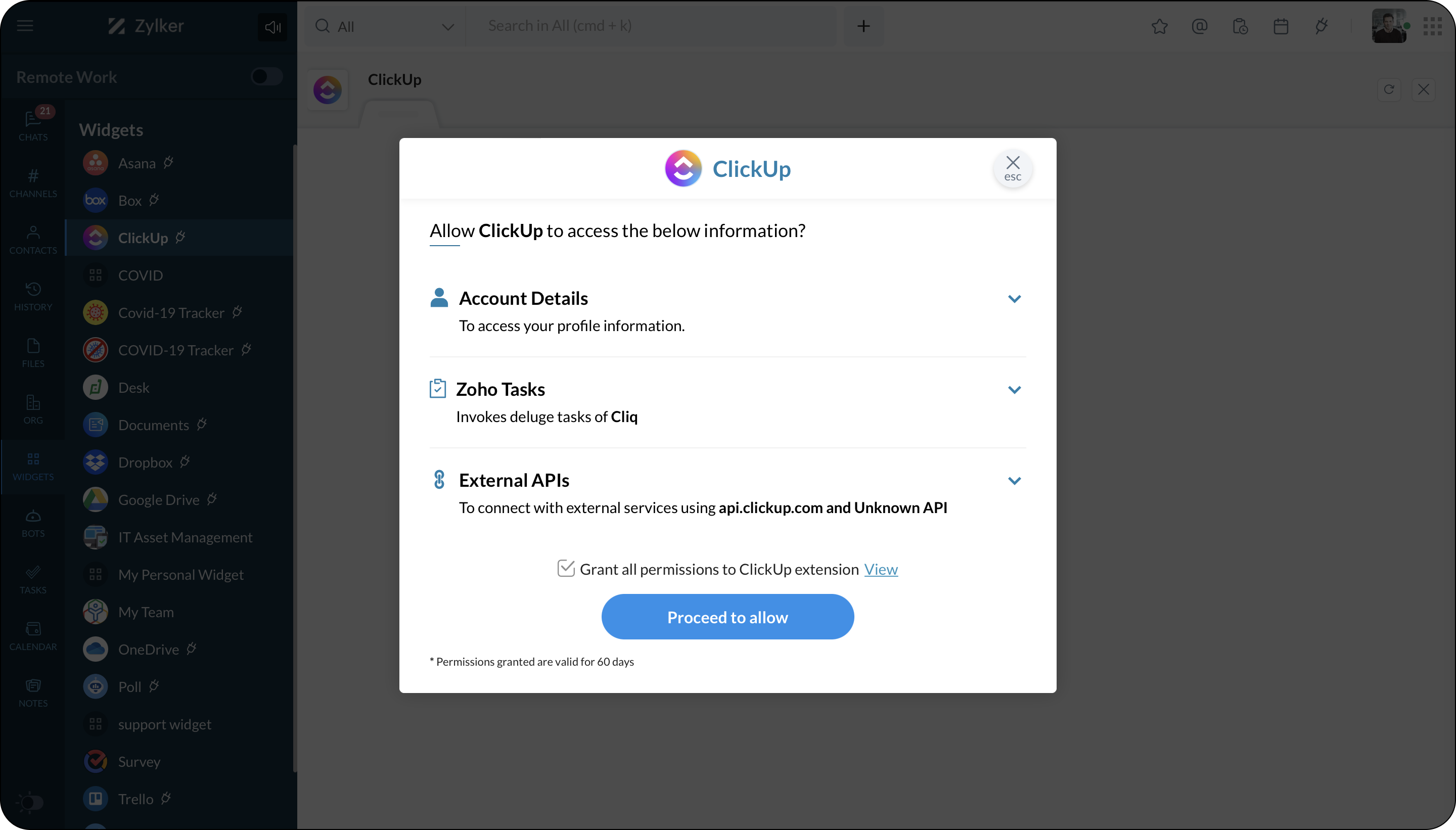Expand the Zoho Tasks permission chevron

click(x=1014, y=390)
